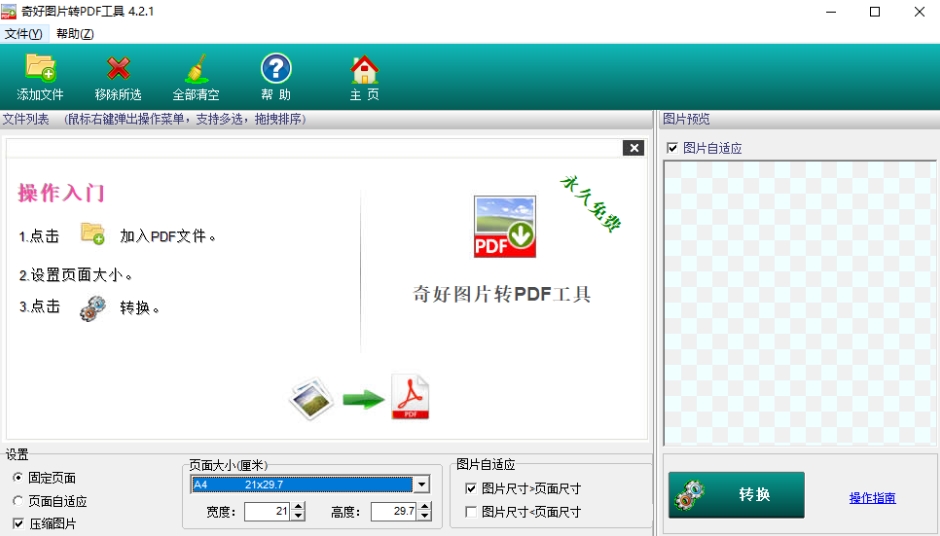This screenshot has height=536, width=940.
Task: Decrease 高度 height with down arrow
Action: point(424,516)
